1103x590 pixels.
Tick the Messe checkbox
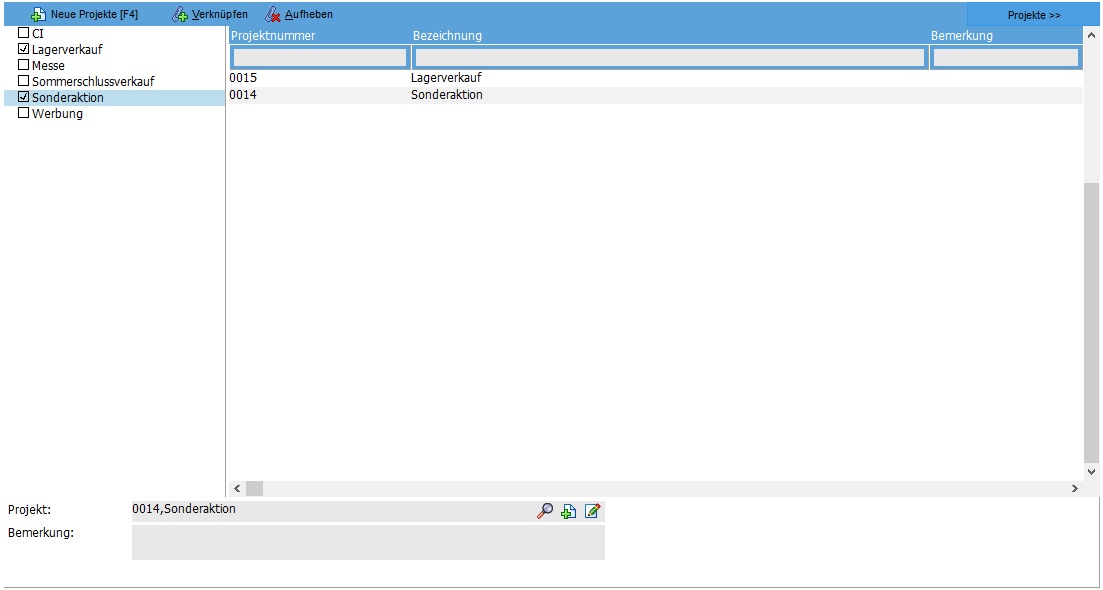coord(23,65)
